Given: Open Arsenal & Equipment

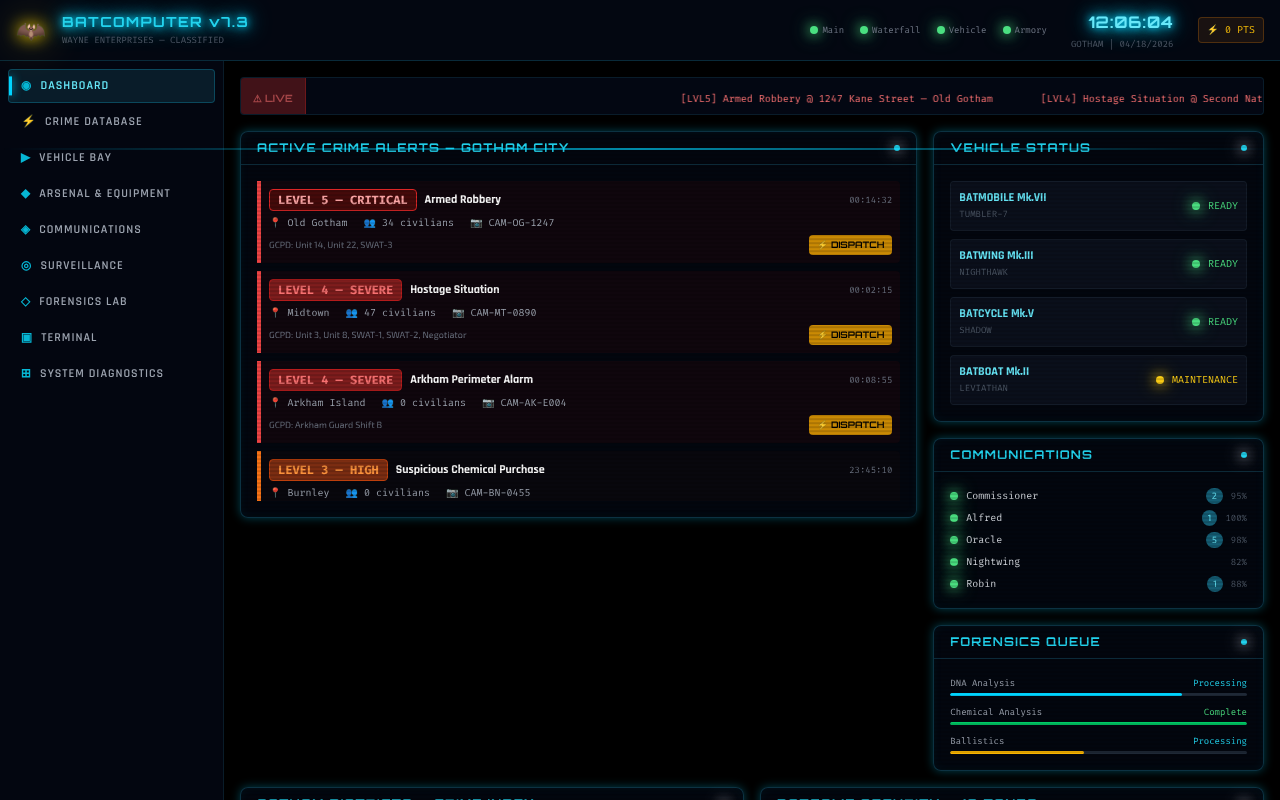Looking at the screenshot, I should point(112,193).
